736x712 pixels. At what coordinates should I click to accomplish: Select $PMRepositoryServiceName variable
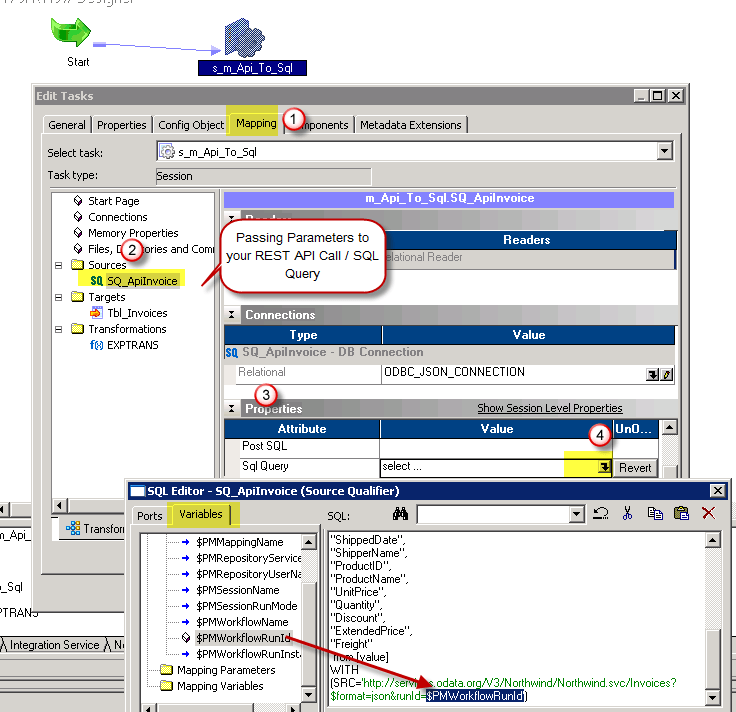point(248,558)
